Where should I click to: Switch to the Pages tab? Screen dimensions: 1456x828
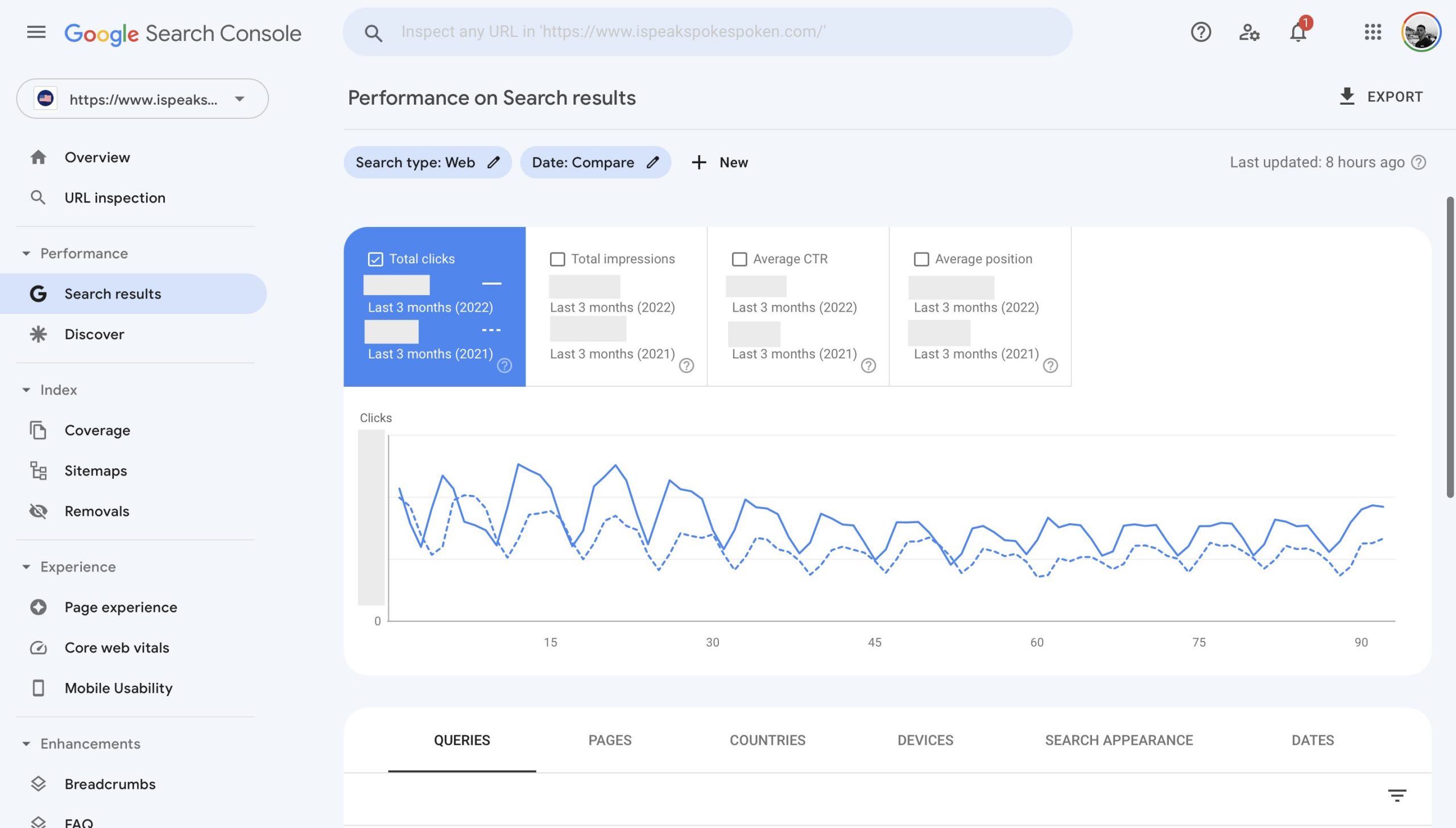610,740
